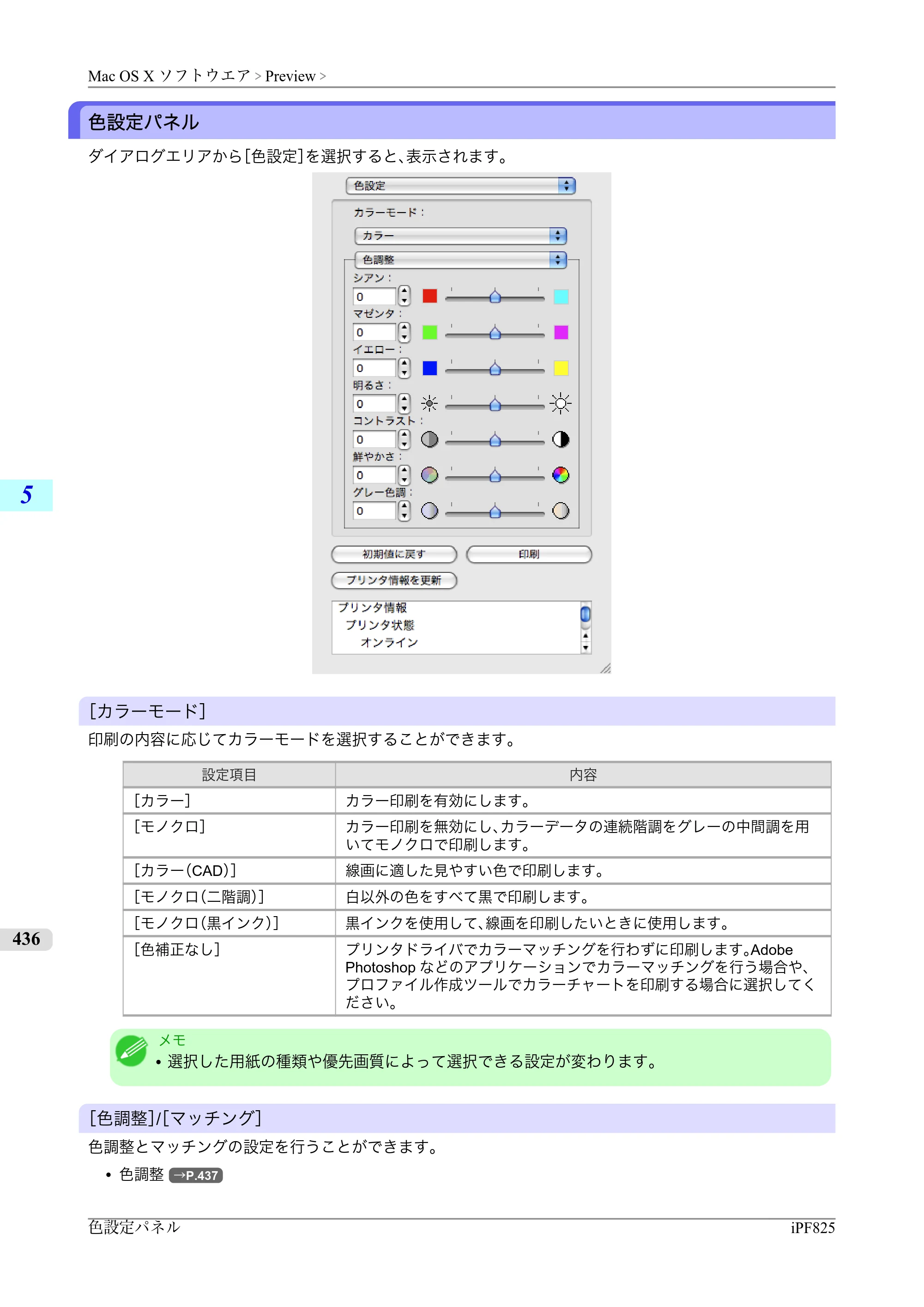
Task: Click the [色補正なし] table cell
Action: [229, 976]
